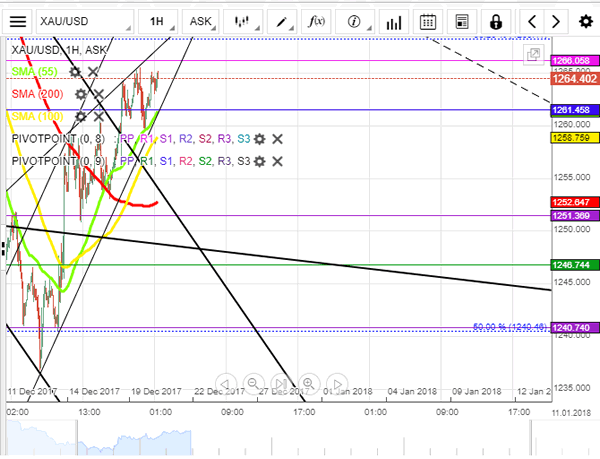Open the f(x) indicators menu
The height and width of the screenshot is (459, 600).
point(317,21)
